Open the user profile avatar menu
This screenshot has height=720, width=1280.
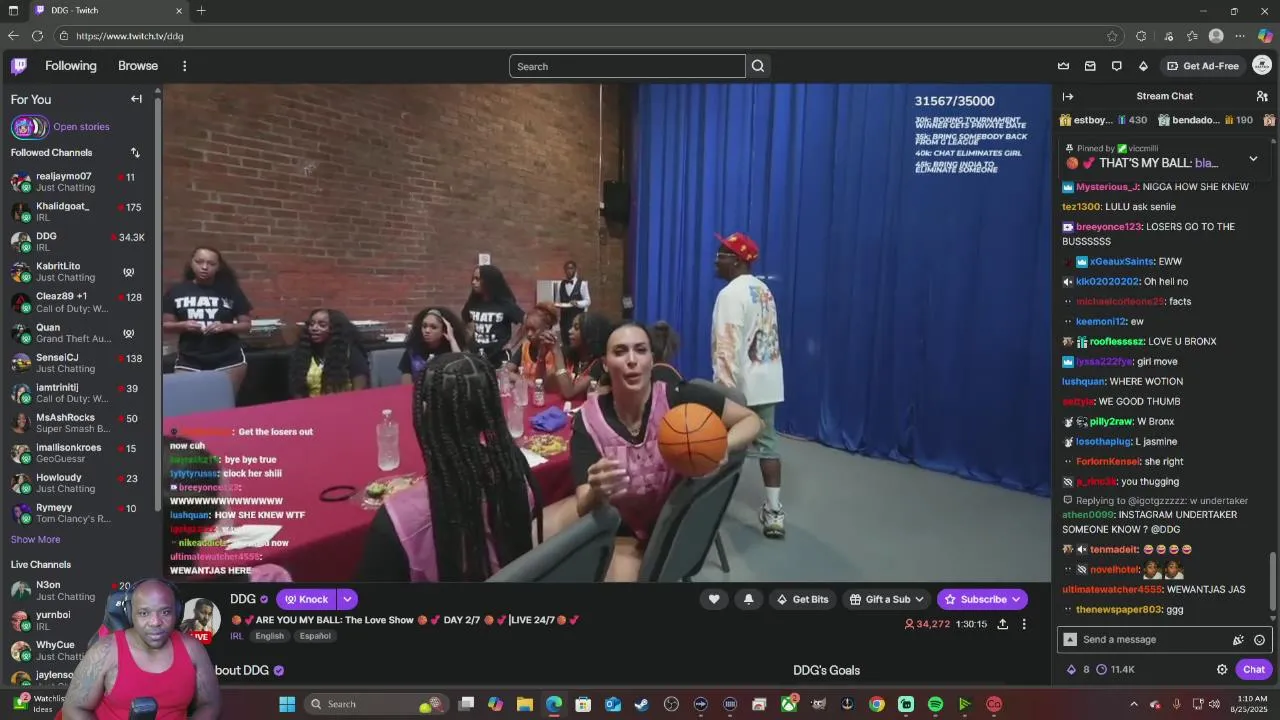1262,66
